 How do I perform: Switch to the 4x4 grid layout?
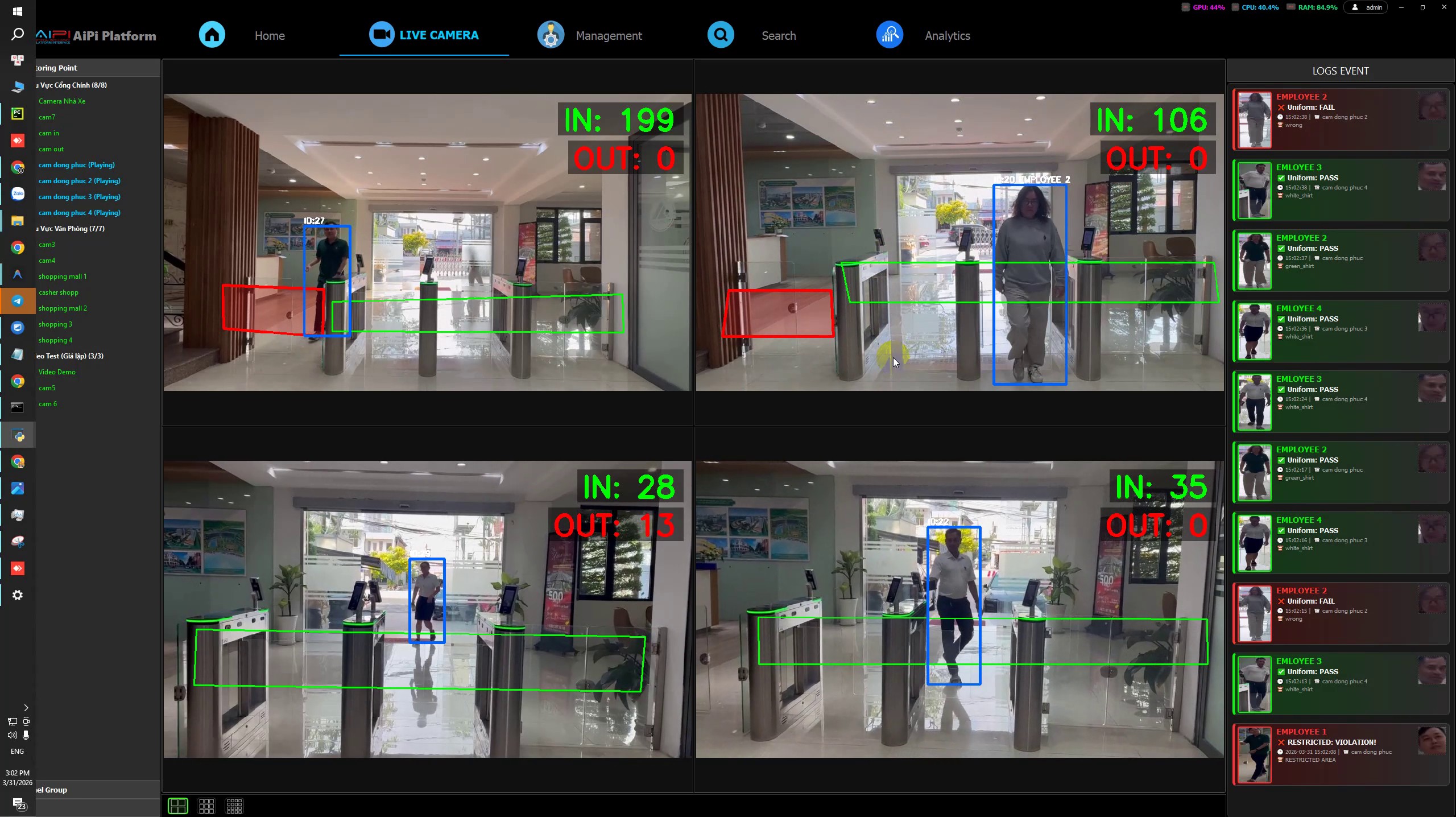tap(234, 806)
